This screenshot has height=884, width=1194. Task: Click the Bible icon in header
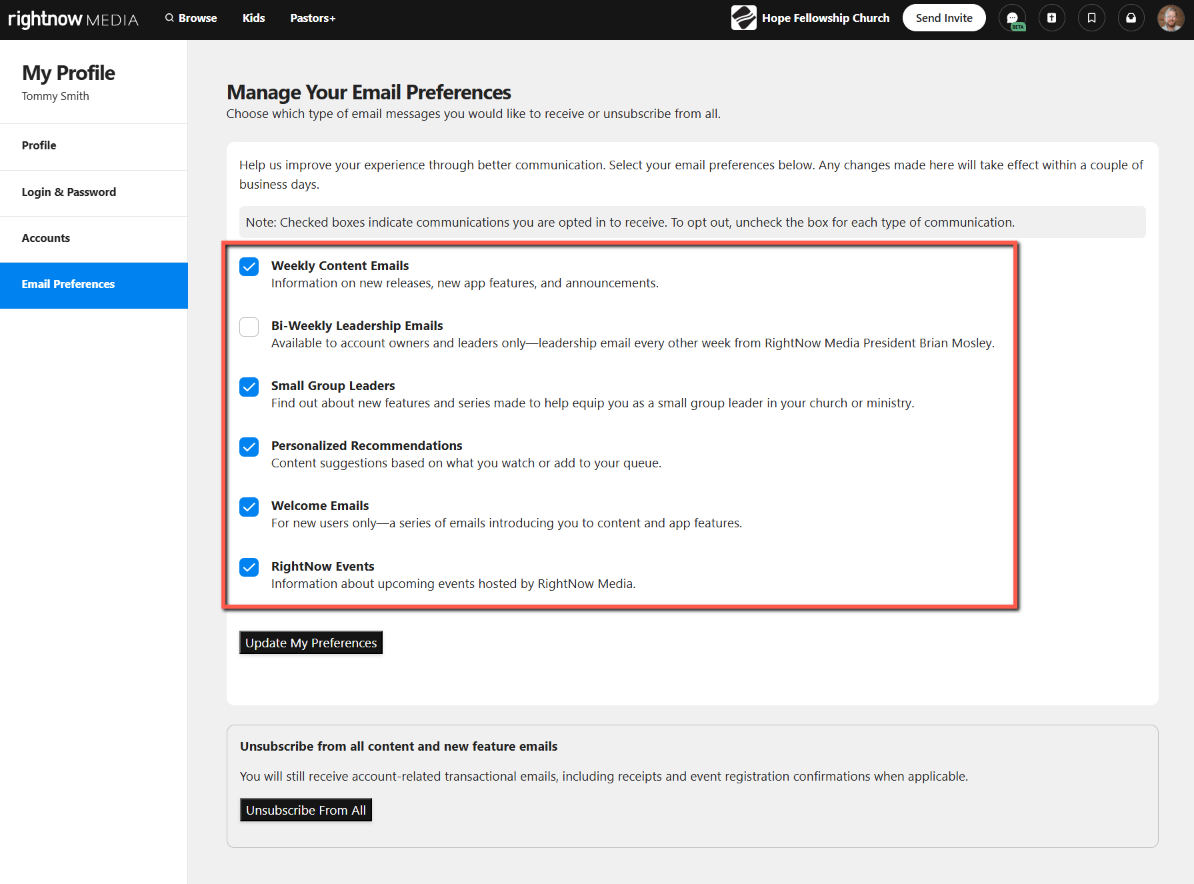[1051, 18]
